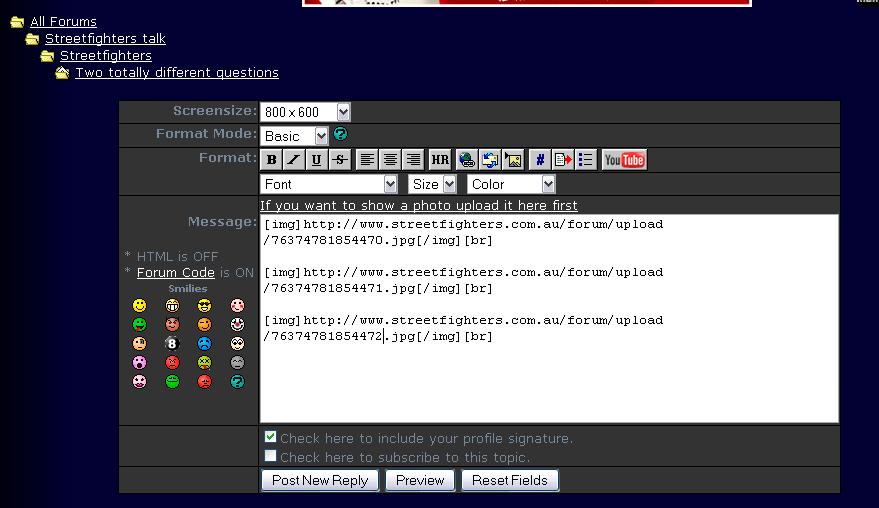Viewport: 879px width, 508px height.
Task: Open Format Mode help icon
Action: click(340, 134)
